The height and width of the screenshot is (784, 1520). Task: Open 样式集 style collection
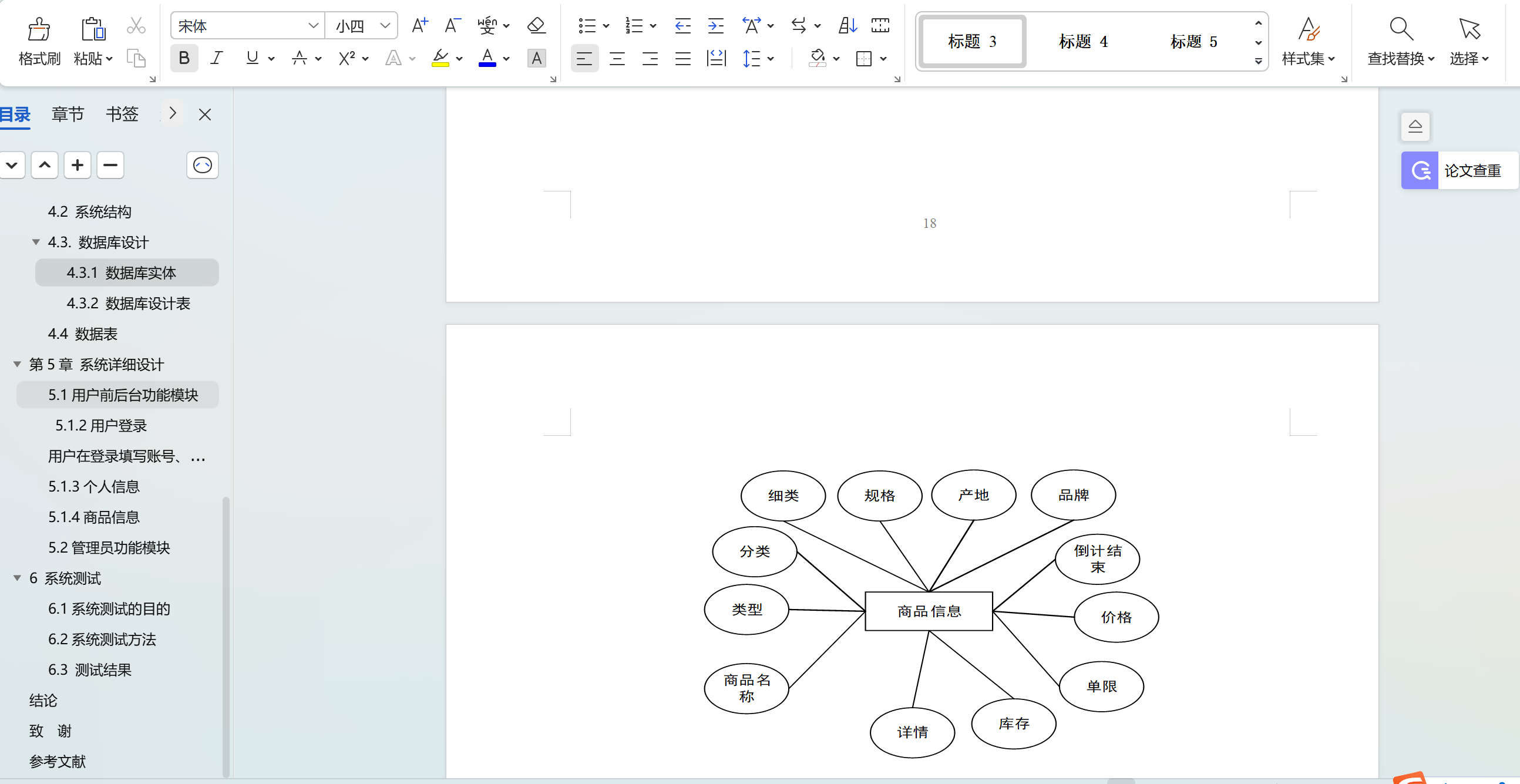pos(1309,41)
